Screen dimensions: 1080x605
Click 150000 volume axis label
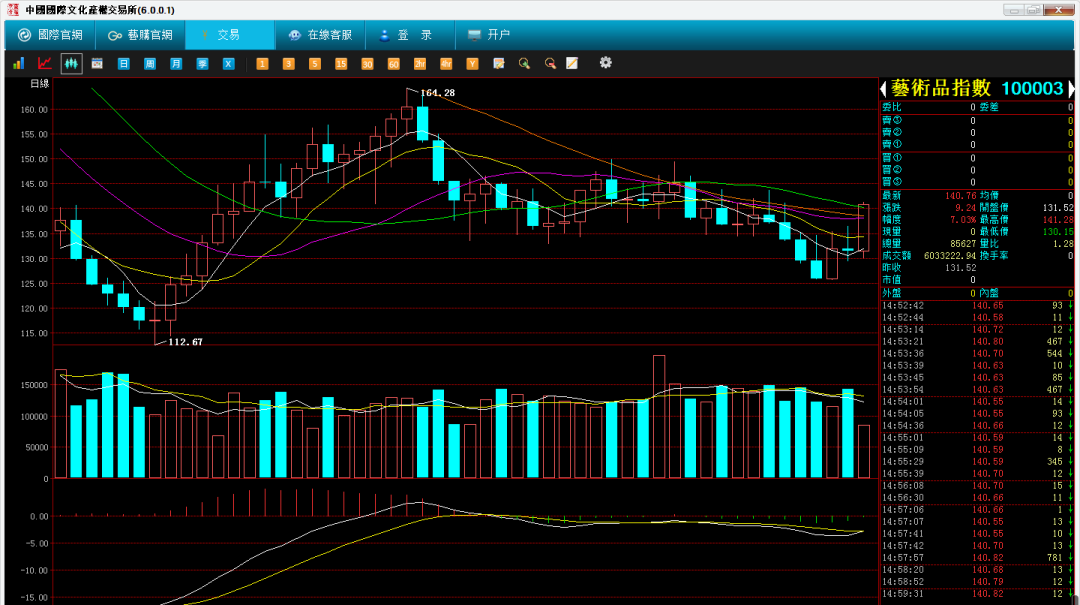[33, 385]
